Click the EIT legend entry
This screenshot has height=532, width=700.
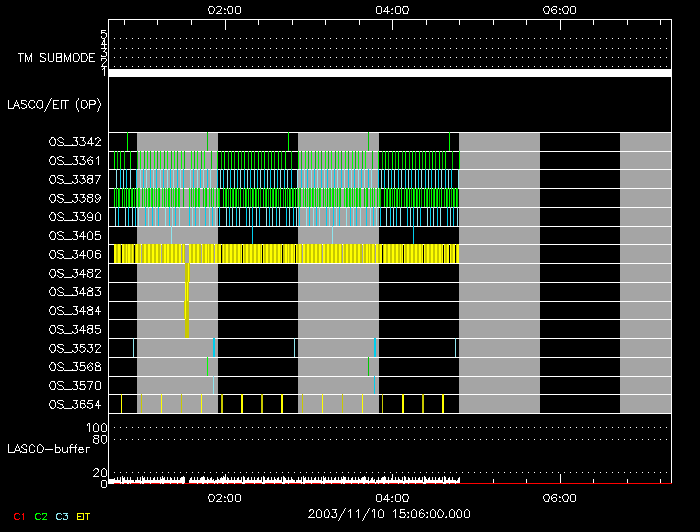tap(84, 516)
